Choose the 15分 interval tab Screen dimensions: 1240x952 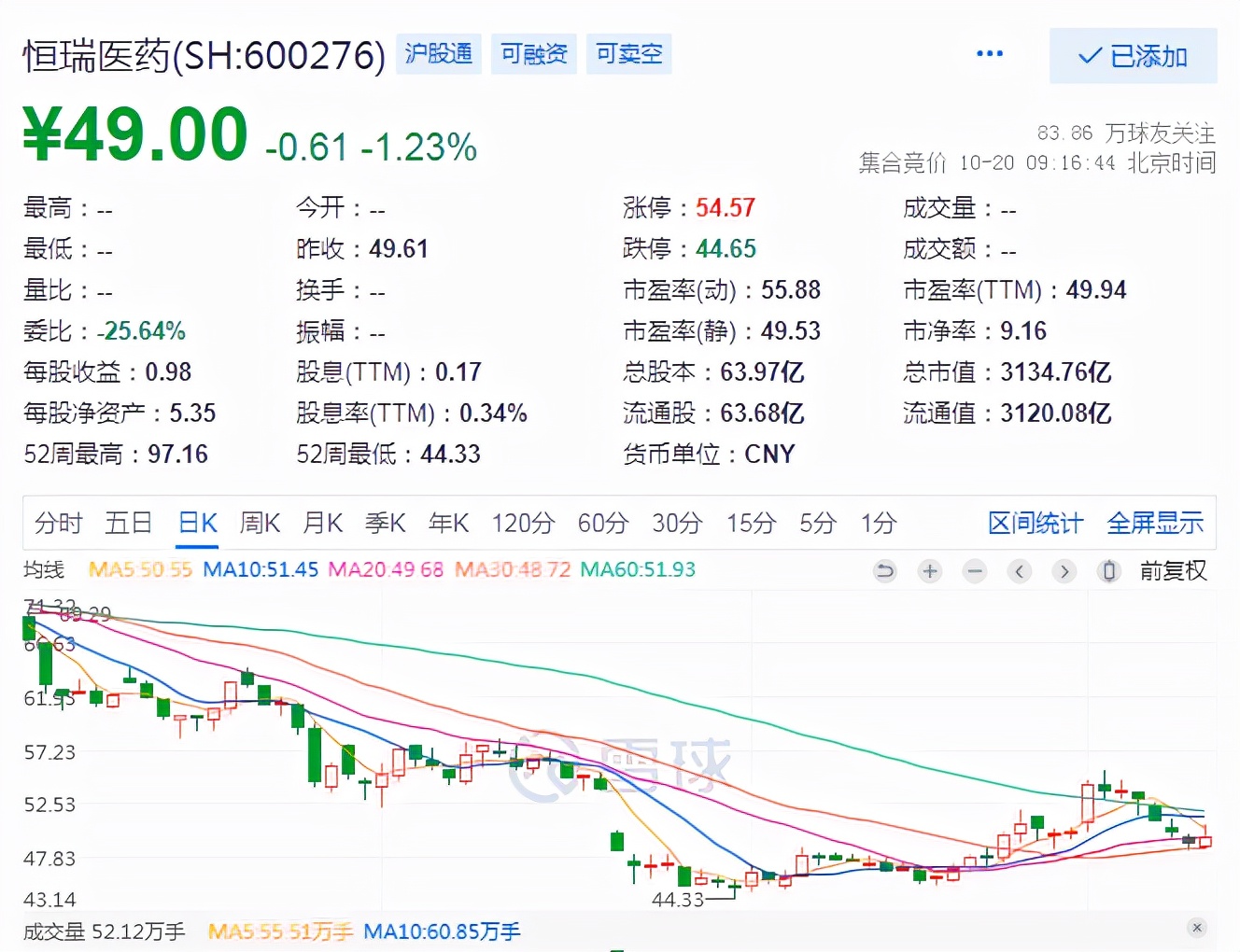tap(751, 523)
